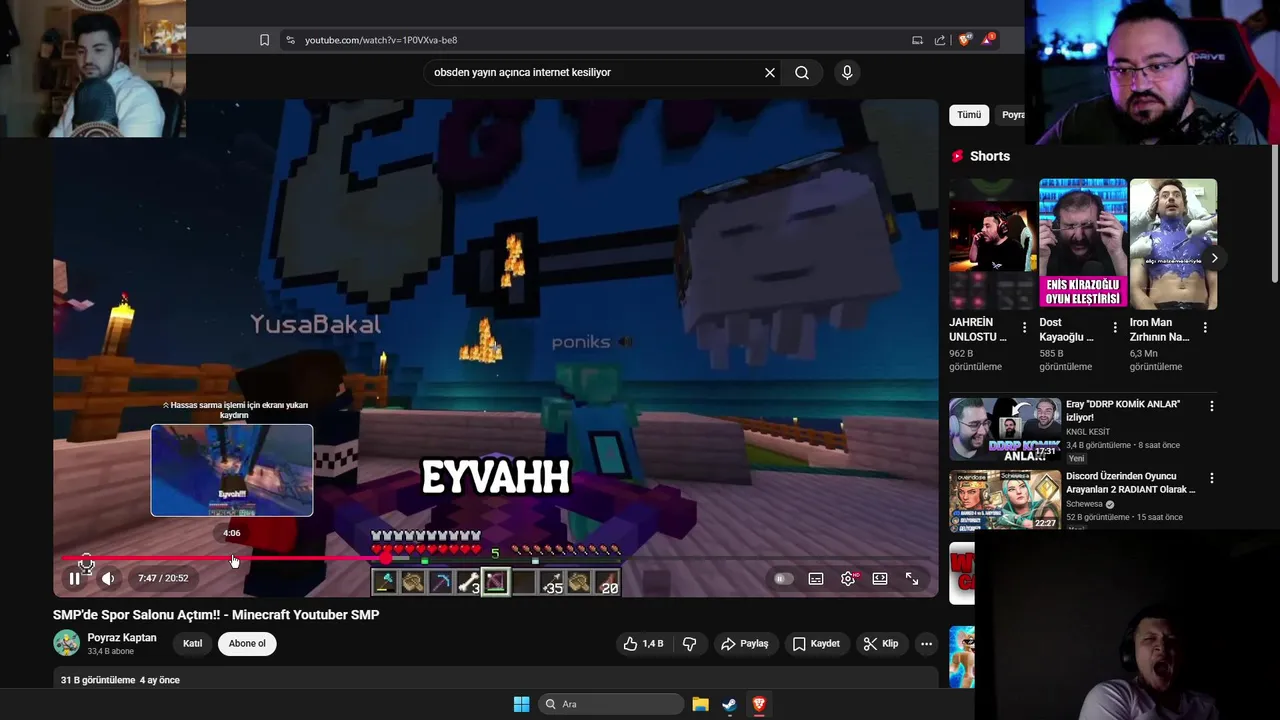Open site settings icon beside the URL
Viewport: 1280px width, 720px height.
(x=290, y=40)
